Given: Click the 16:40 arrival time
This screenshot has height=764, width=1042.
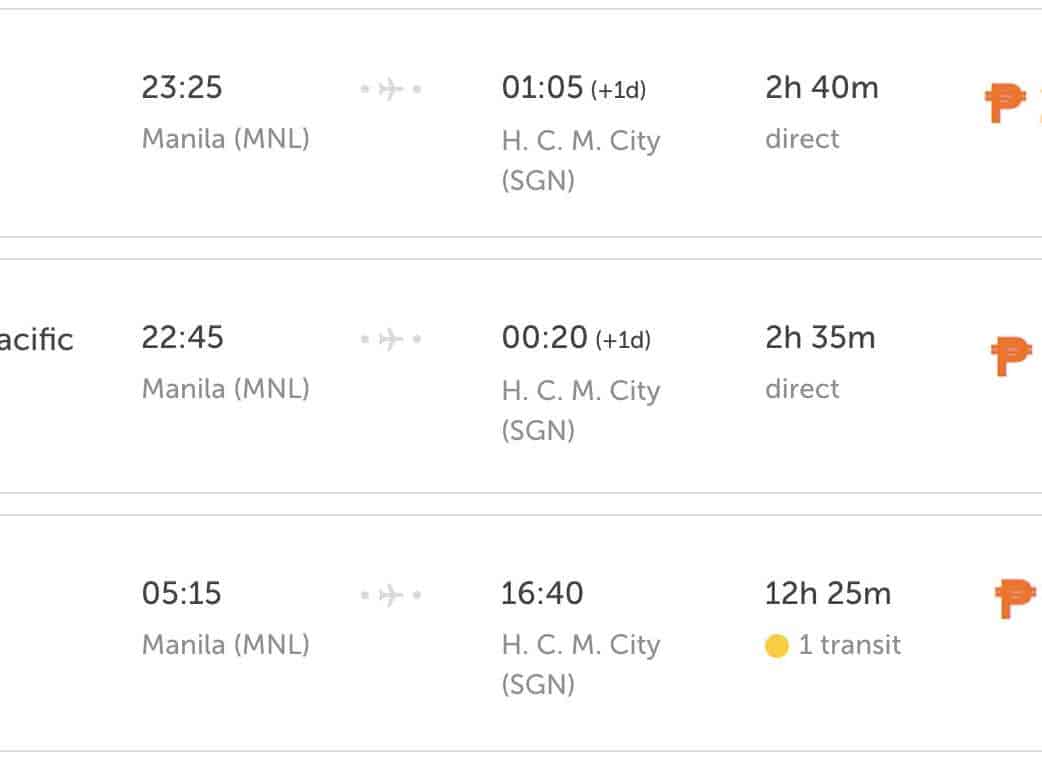Looking at the screenshot, I should click(x=542, y=594).
